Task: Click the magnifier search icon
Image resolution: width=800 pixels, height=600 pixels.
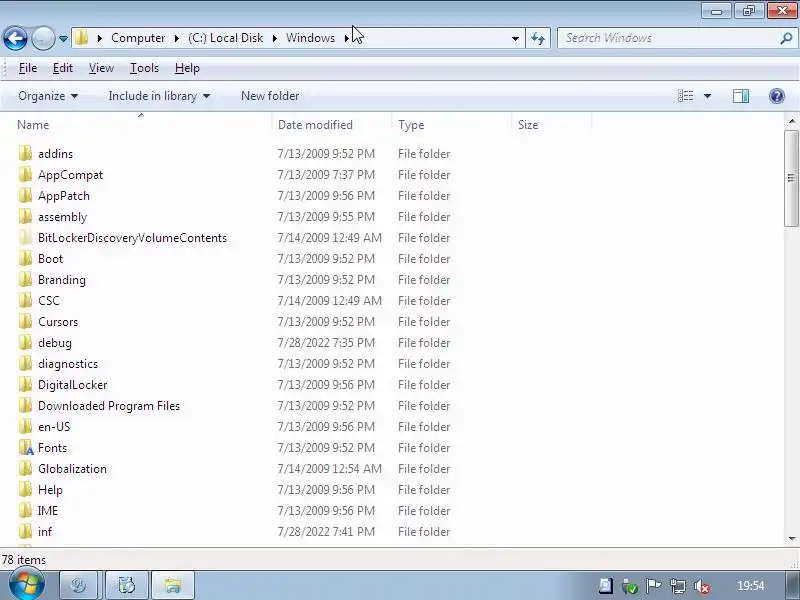Action: click(x=787, y=38)
